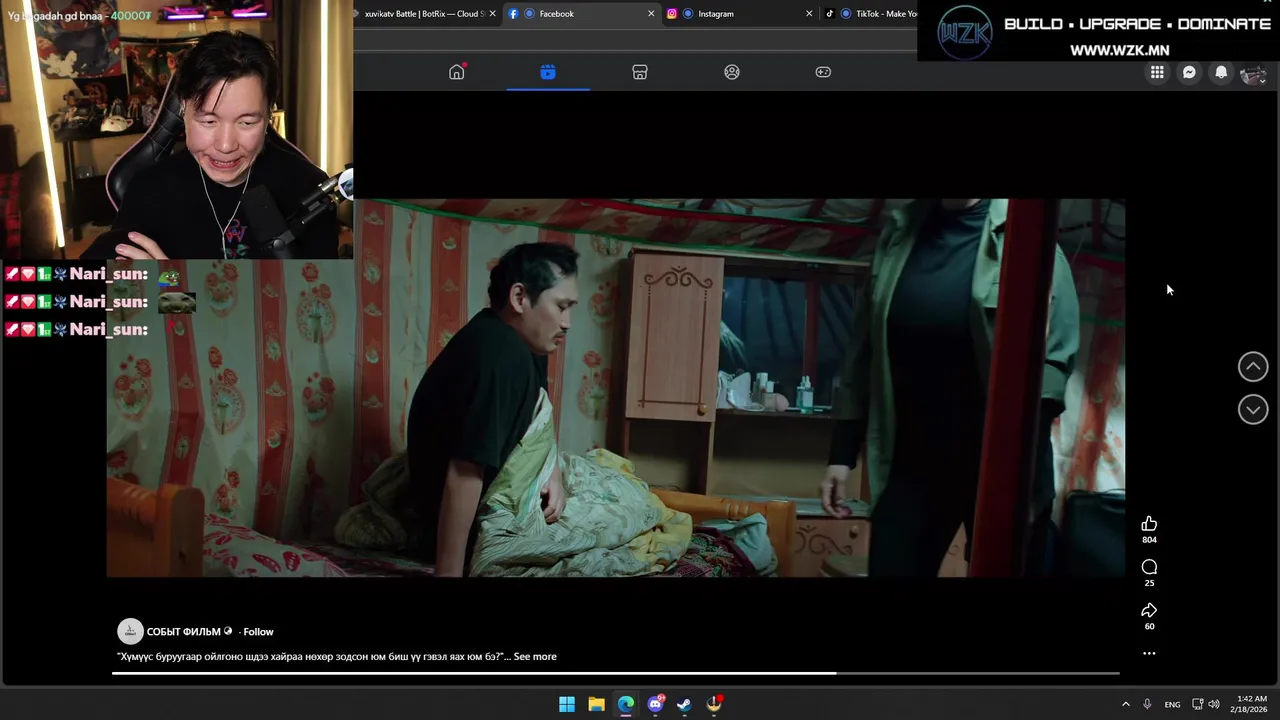Select the Facebook Video tab icon

pos(548,72)
